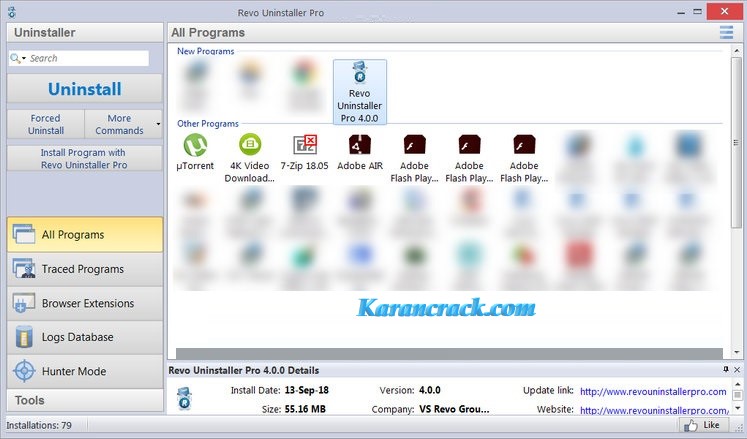Click the thumbs-up Like button
The height and width of the screenshot is (439, 747).
pos(702,425)
